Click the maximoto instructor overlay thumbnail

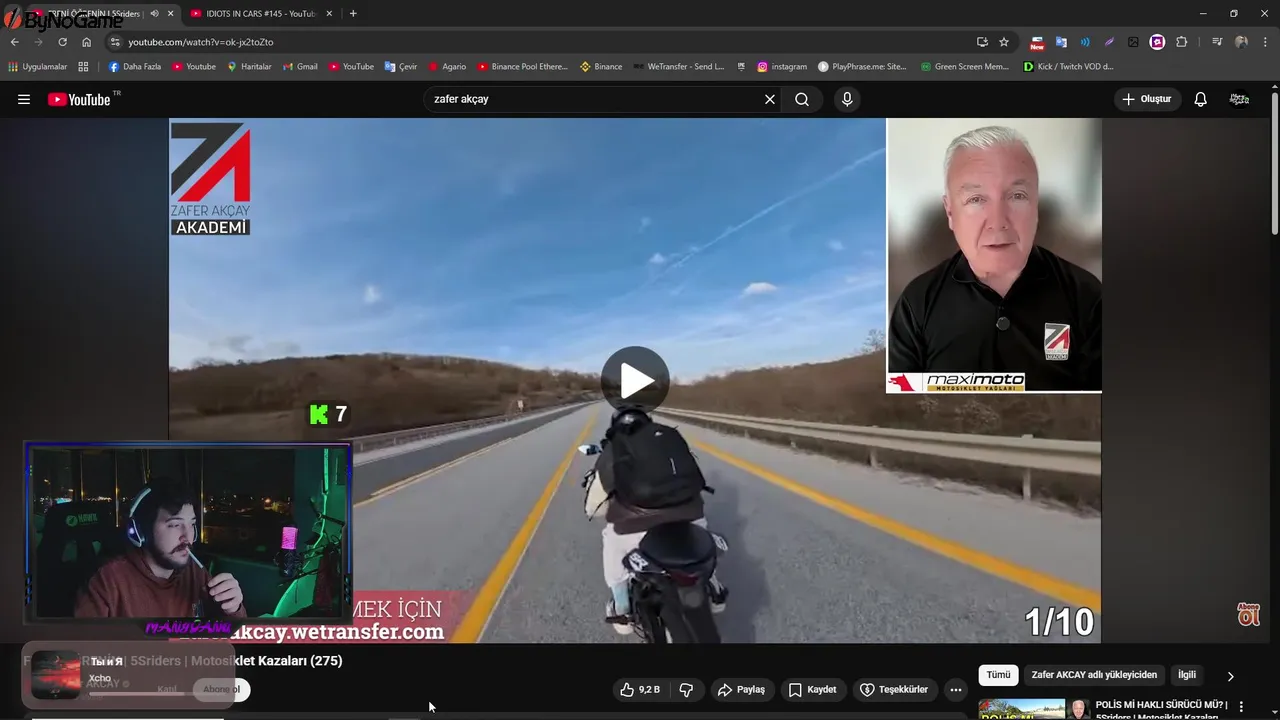pos(994,256)
